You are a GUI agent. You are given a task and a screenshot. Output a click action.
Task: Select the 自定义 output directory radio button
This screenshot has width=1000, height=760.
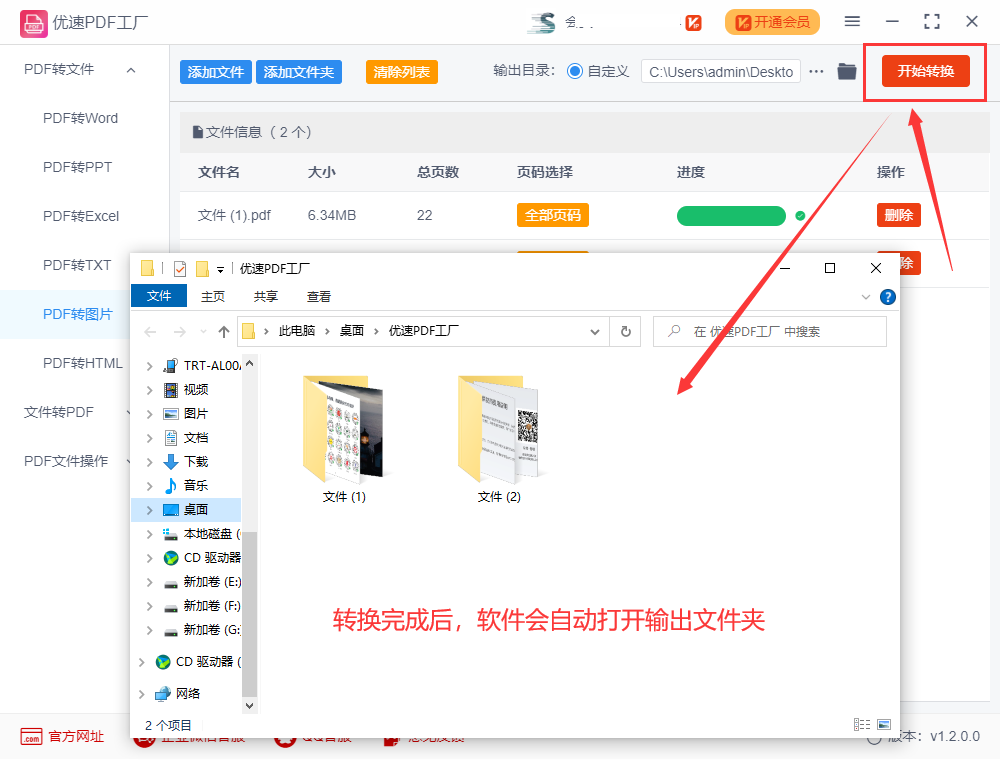(x=575, y=71)
